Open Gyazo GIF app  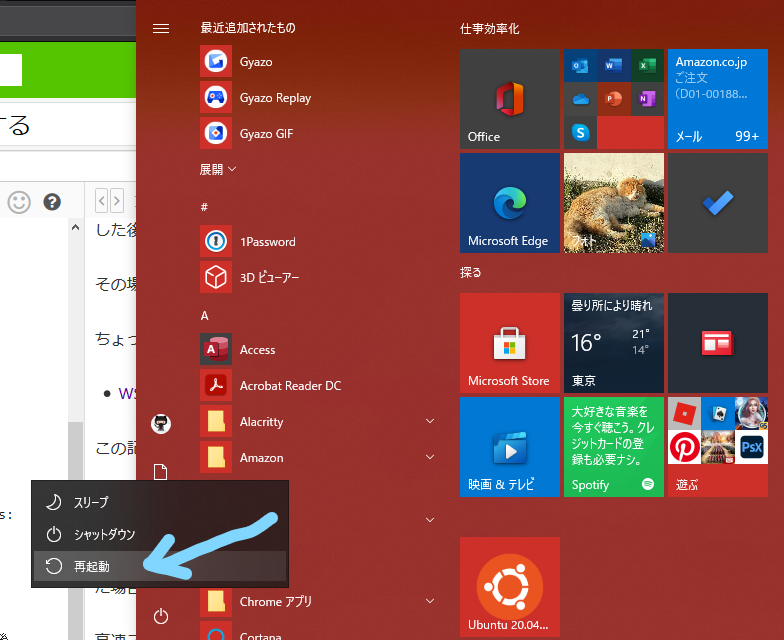(x=318, y=134)
